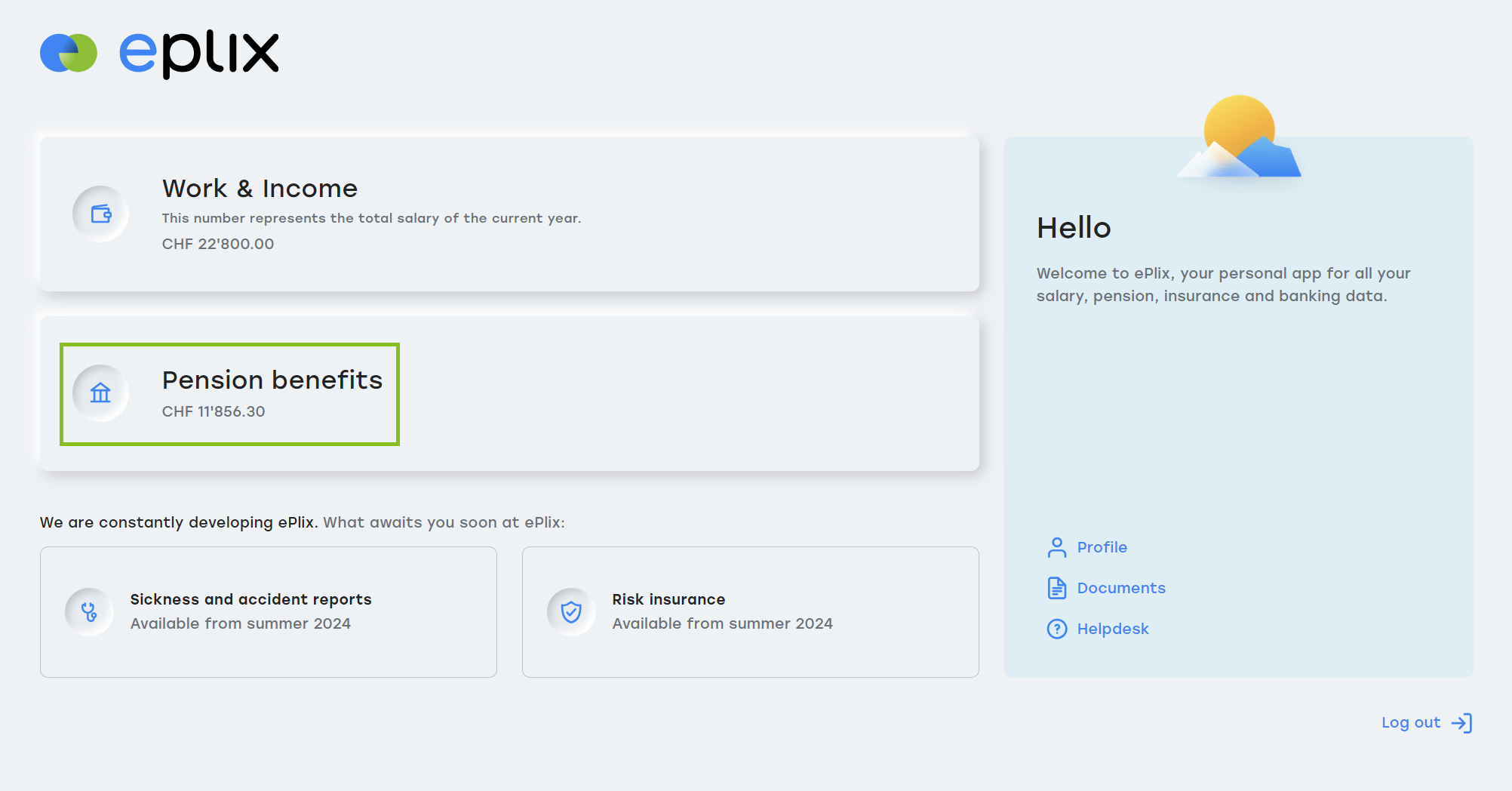Click the Sickness and accident reports title

pyautogui.click(x=250, y=599)
